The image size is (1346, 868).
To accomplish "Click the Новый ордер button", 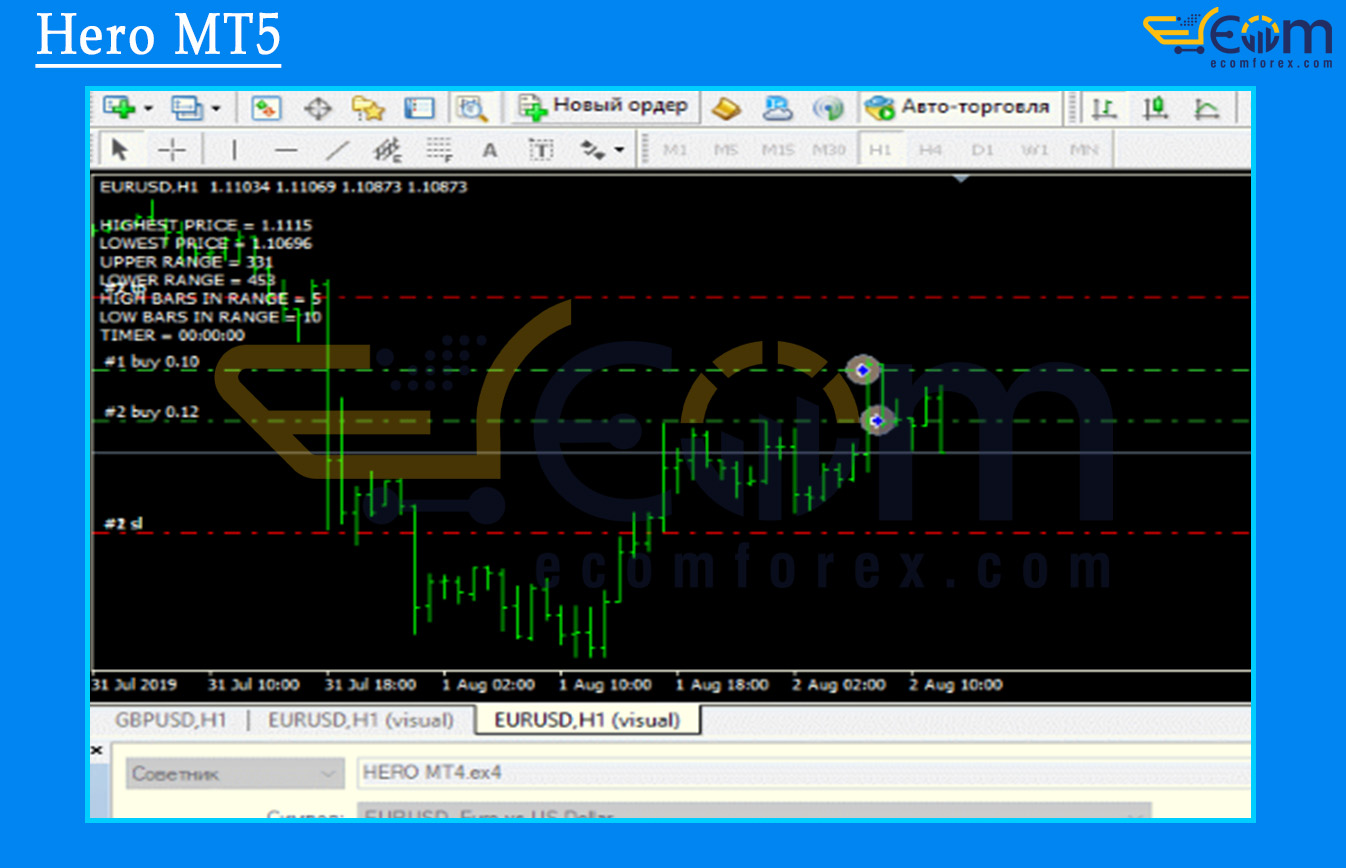I will (x=604, y=107).
